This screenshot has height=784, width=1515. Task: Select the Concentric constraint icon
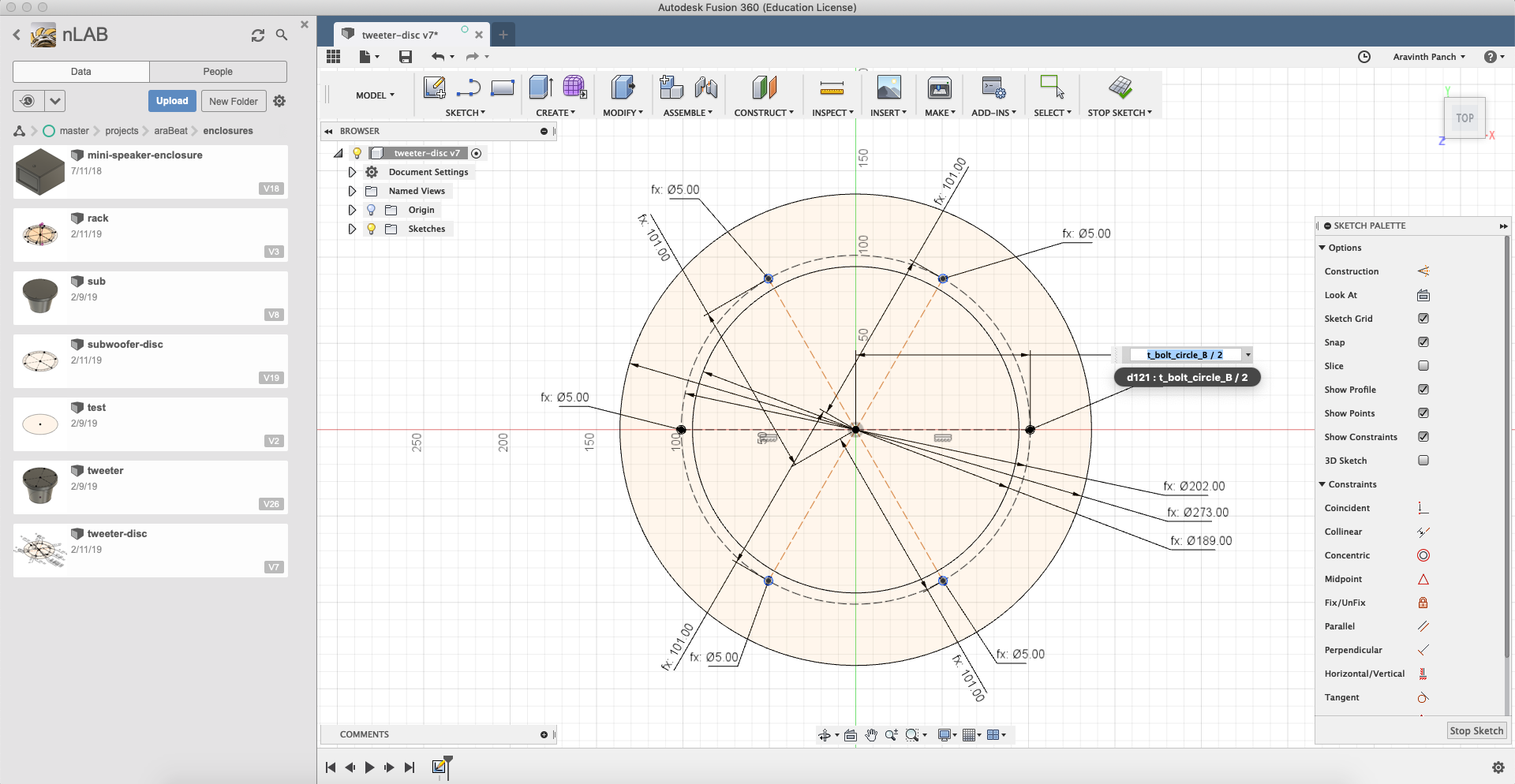pos(1423,555)
